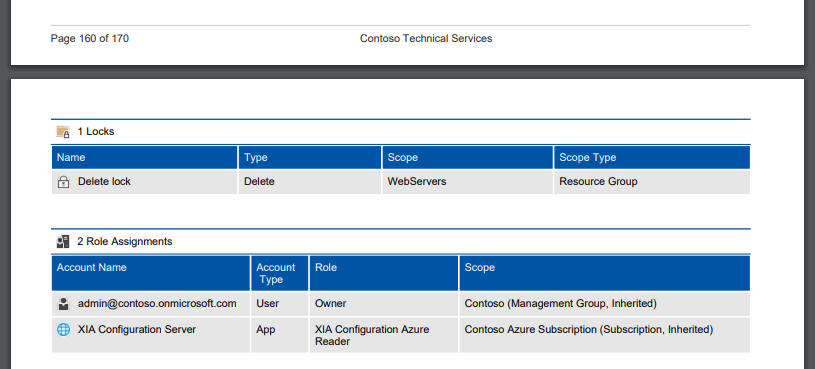Screen dimensions: 815x369
Task: Select the '2 Role Assignments' section heading
Action: tap(125, 241)
